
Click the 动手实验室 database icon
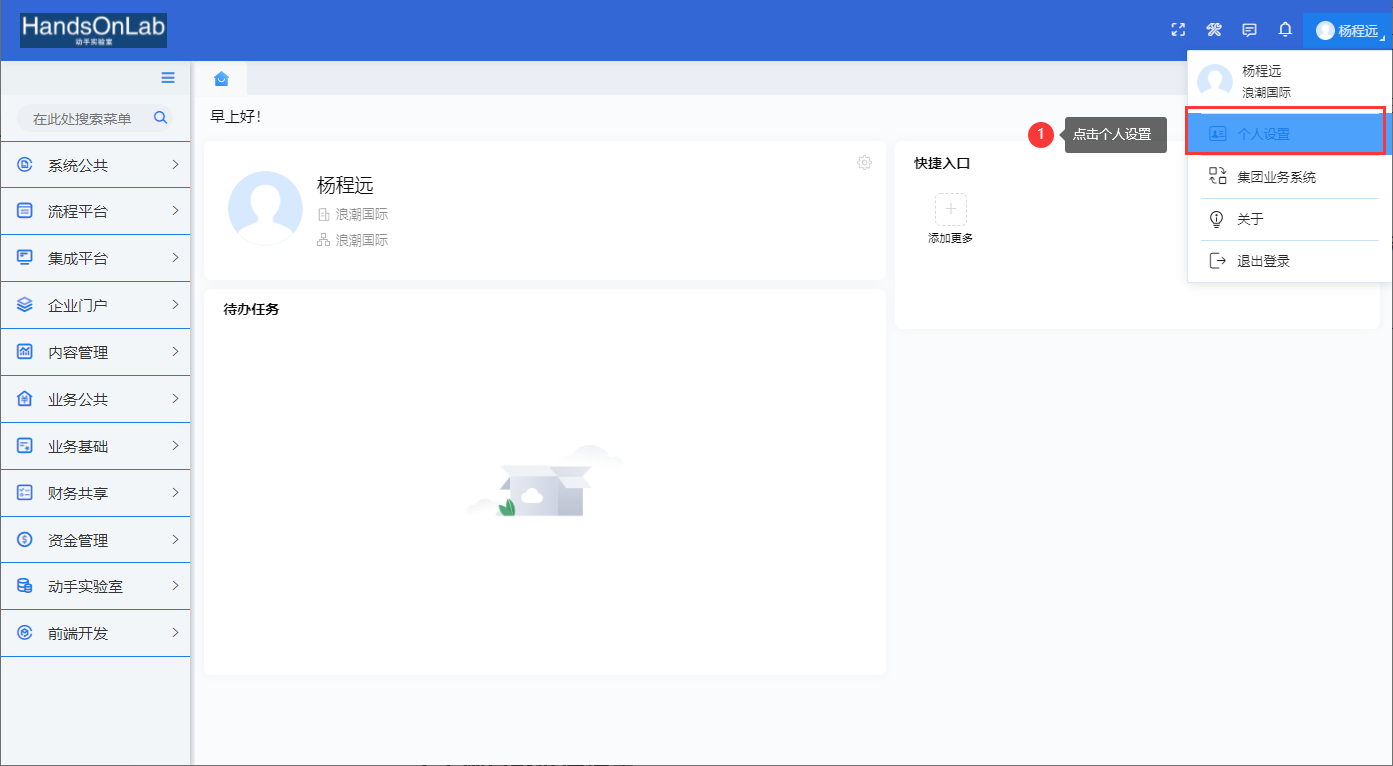click(25, 586)
